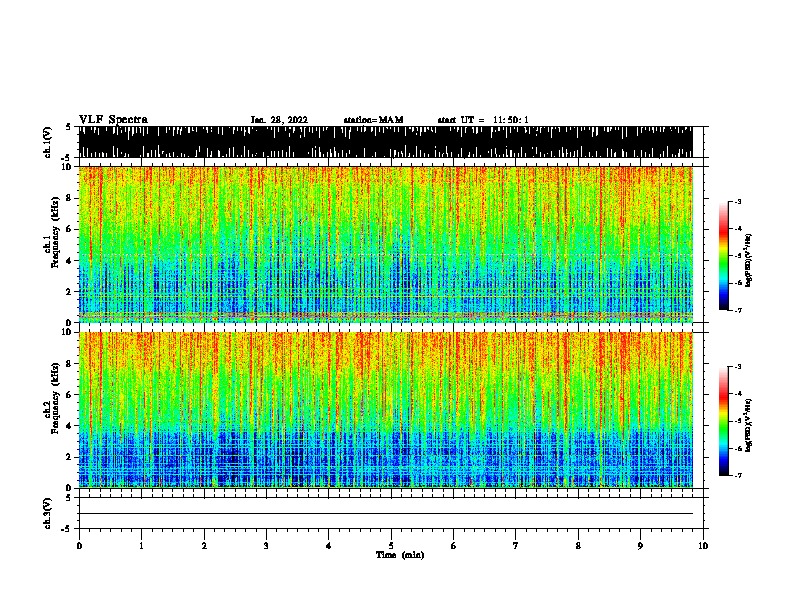Click the ch.1 colorbar 'log(PSD)' label
This screenshot has height=612, width=792.
click(x=748, y=260)
